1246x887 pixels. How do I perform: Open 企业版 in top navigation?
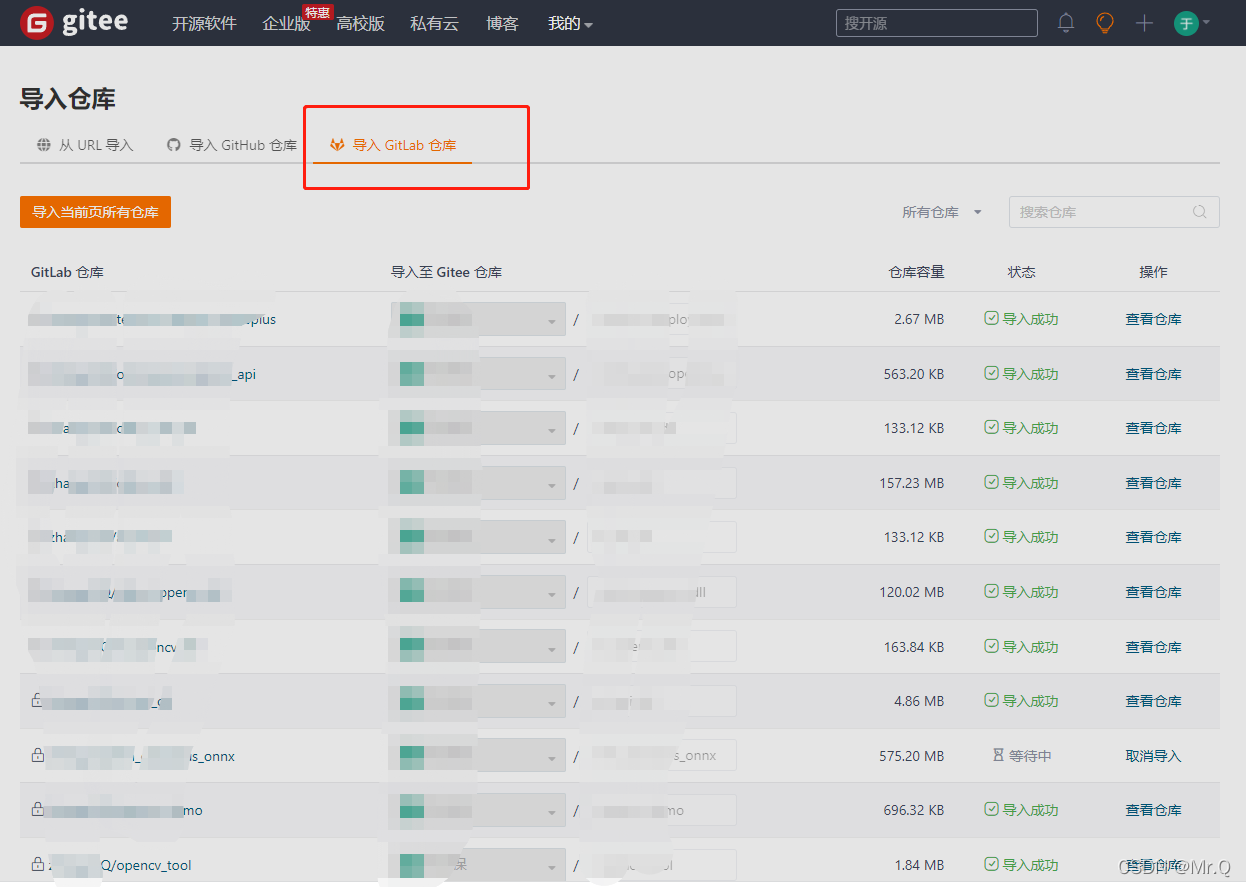(286, 23)
